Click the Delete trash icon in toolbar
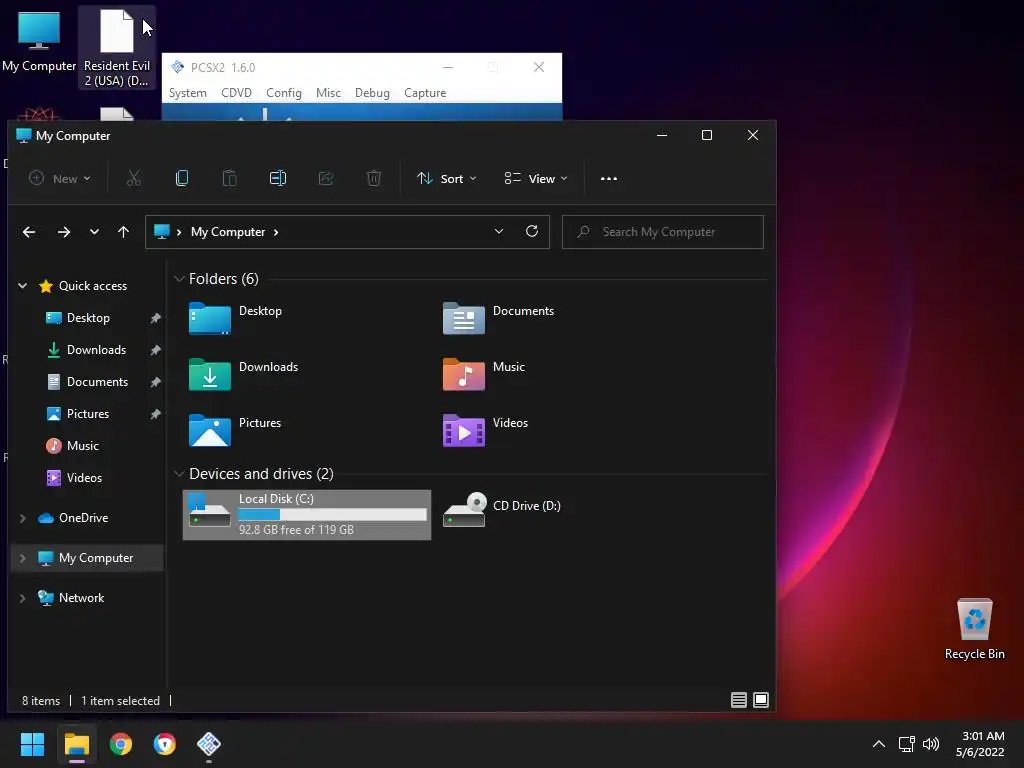Image resolution: width=1024 pixels, height=768 pixels. (374, 178)
